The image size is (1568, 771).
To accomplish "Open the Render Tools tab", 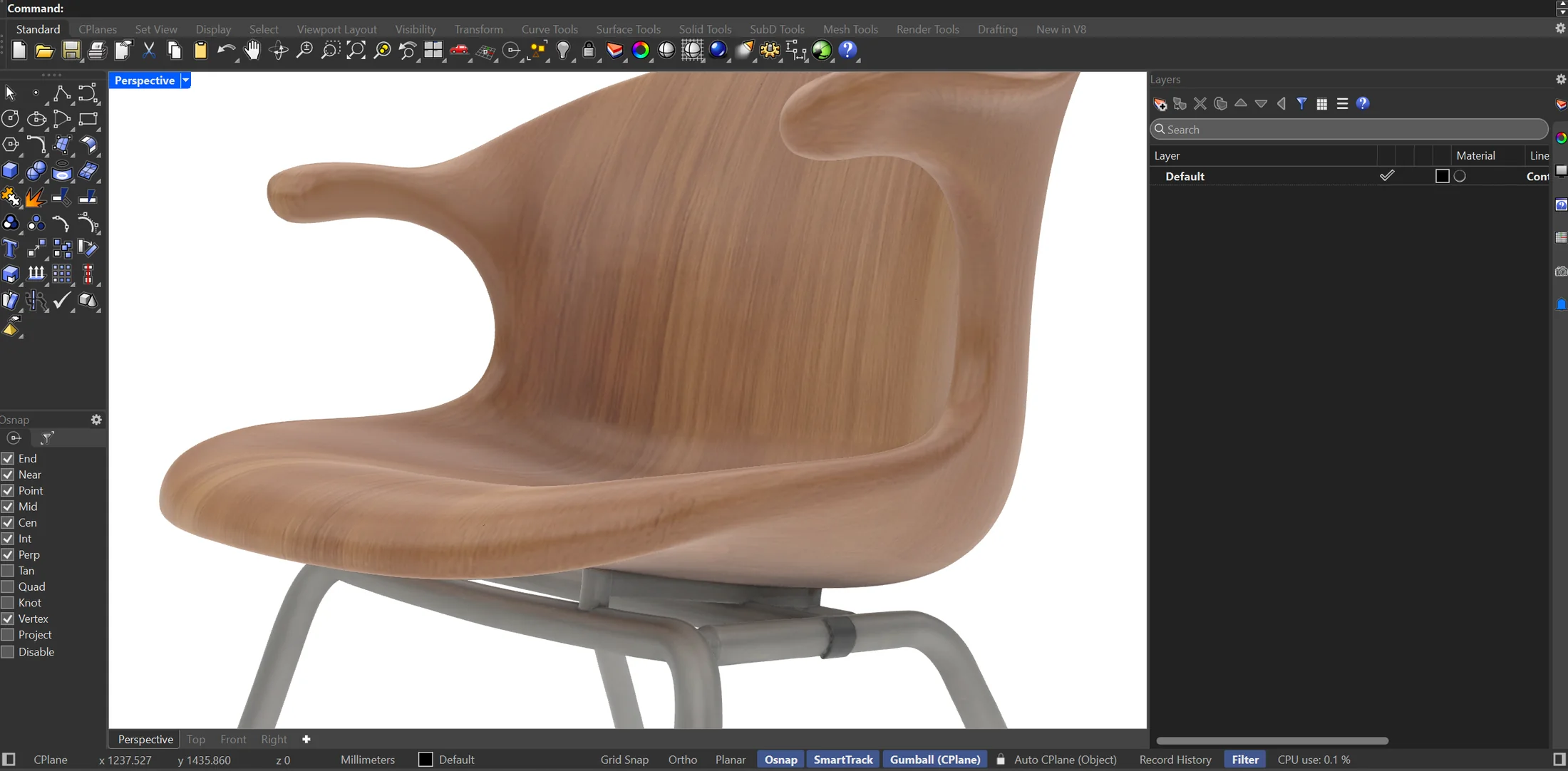I will click(927, 29).
